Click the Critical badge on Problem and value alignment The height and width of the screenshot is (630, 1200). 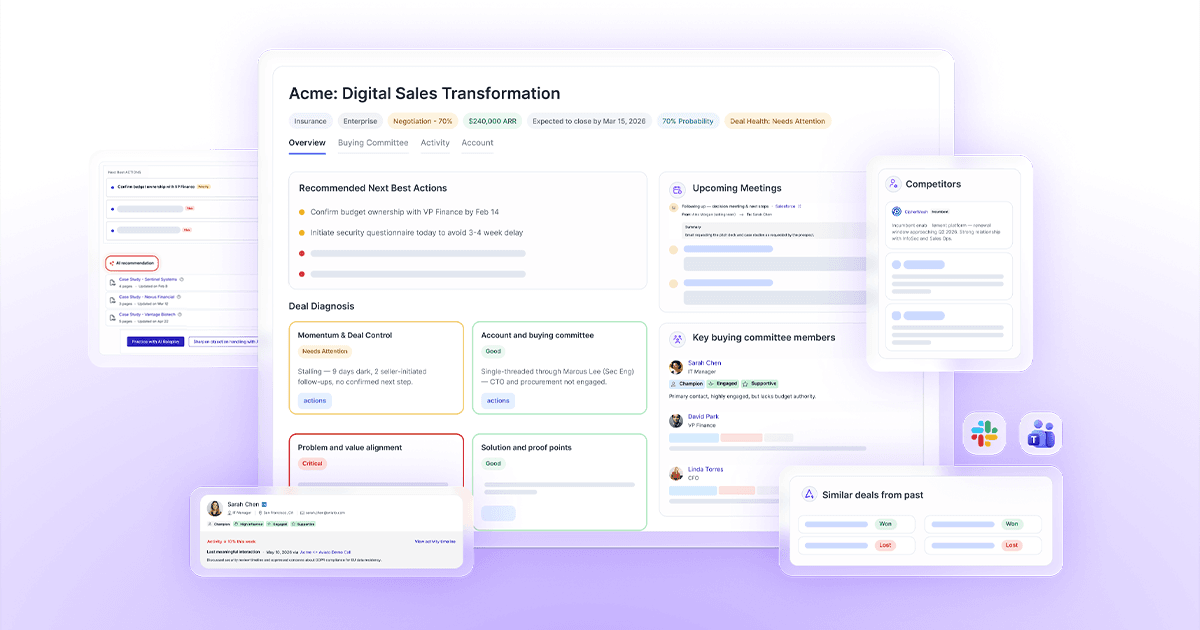(x=312, y=464)
